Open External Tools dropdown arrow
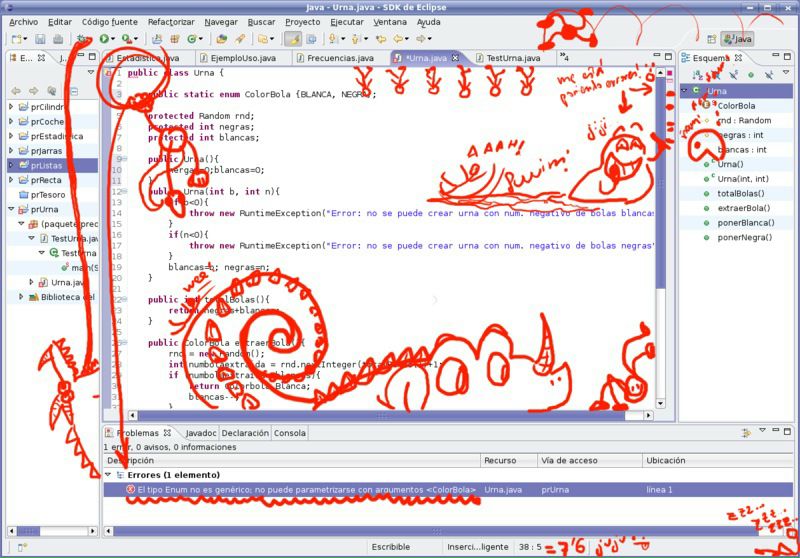Viewport: 800px width, 558px height. (x=136, y=39)
